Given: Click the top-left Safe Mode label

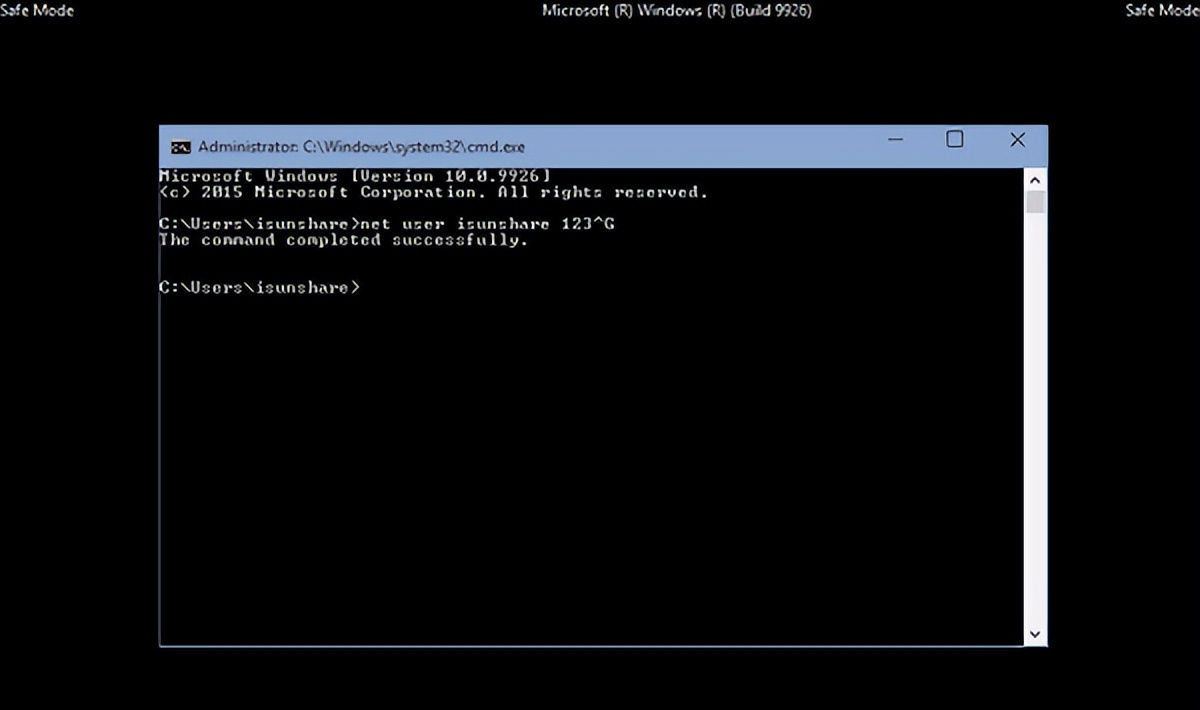Looking at the screenshot, I should click(x=37, y=11).
